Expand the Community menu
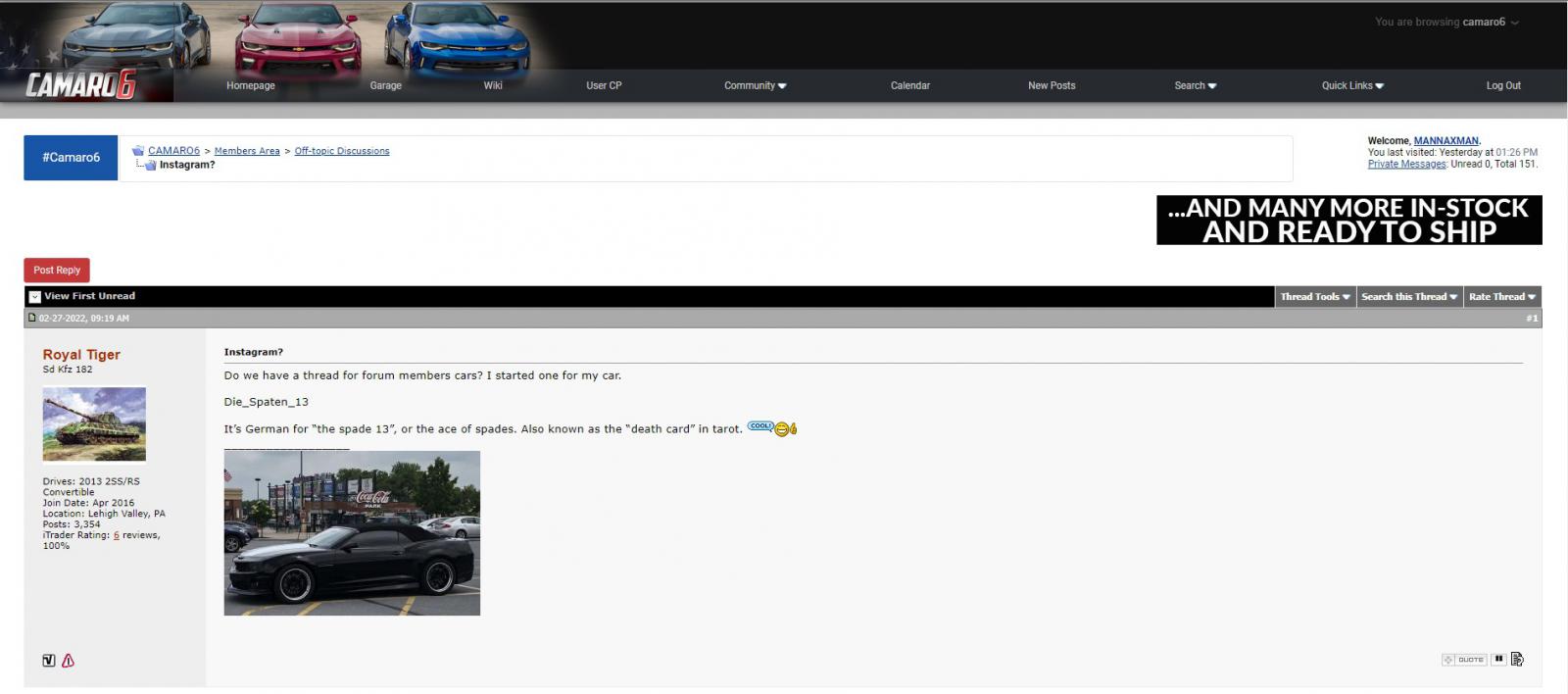Image resolution: width=1568 pixels, height=694 pixels. point(755,85)
